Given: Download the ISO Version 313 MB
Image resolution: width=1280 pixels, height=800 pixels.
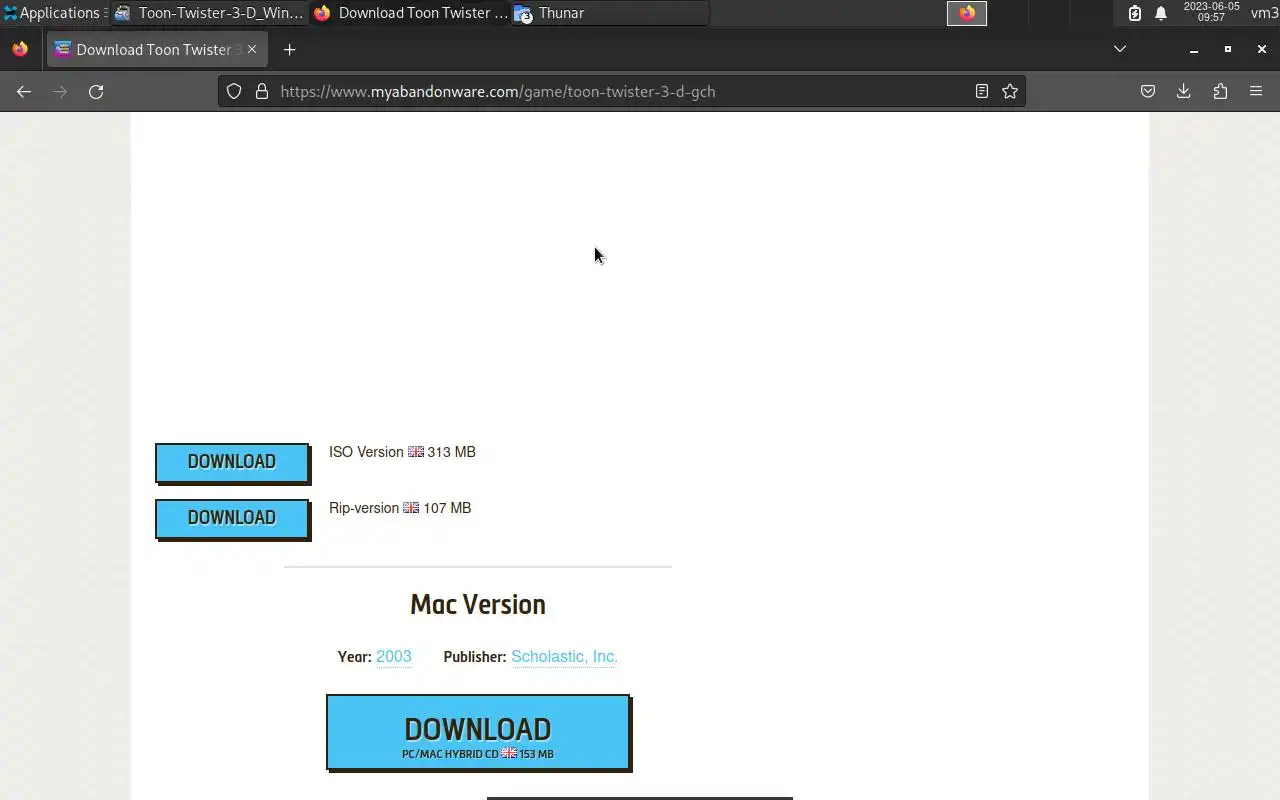Looking at the screenshot, I should coord(232,462).
